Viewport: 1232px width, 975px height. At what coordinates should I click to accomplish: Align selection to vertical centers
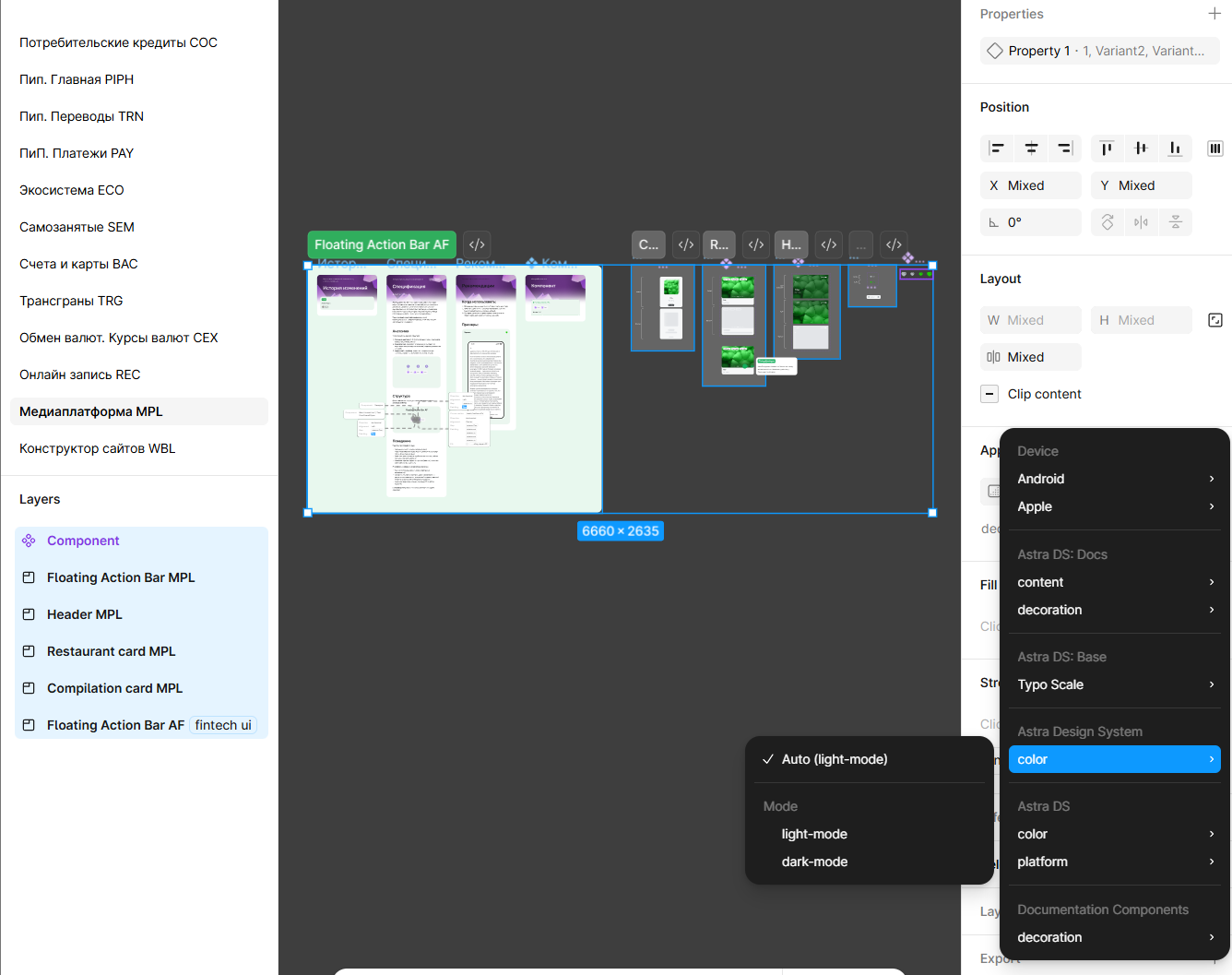1142,149
